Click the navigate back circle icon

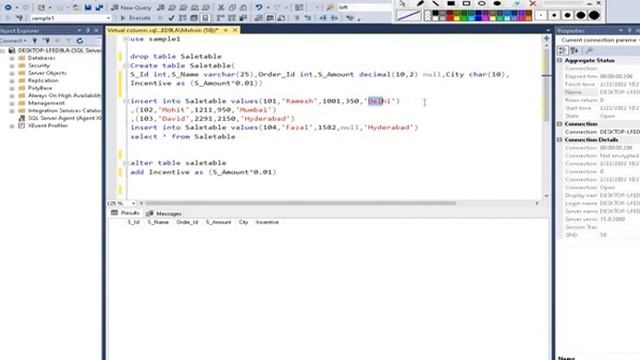point(8,7)
